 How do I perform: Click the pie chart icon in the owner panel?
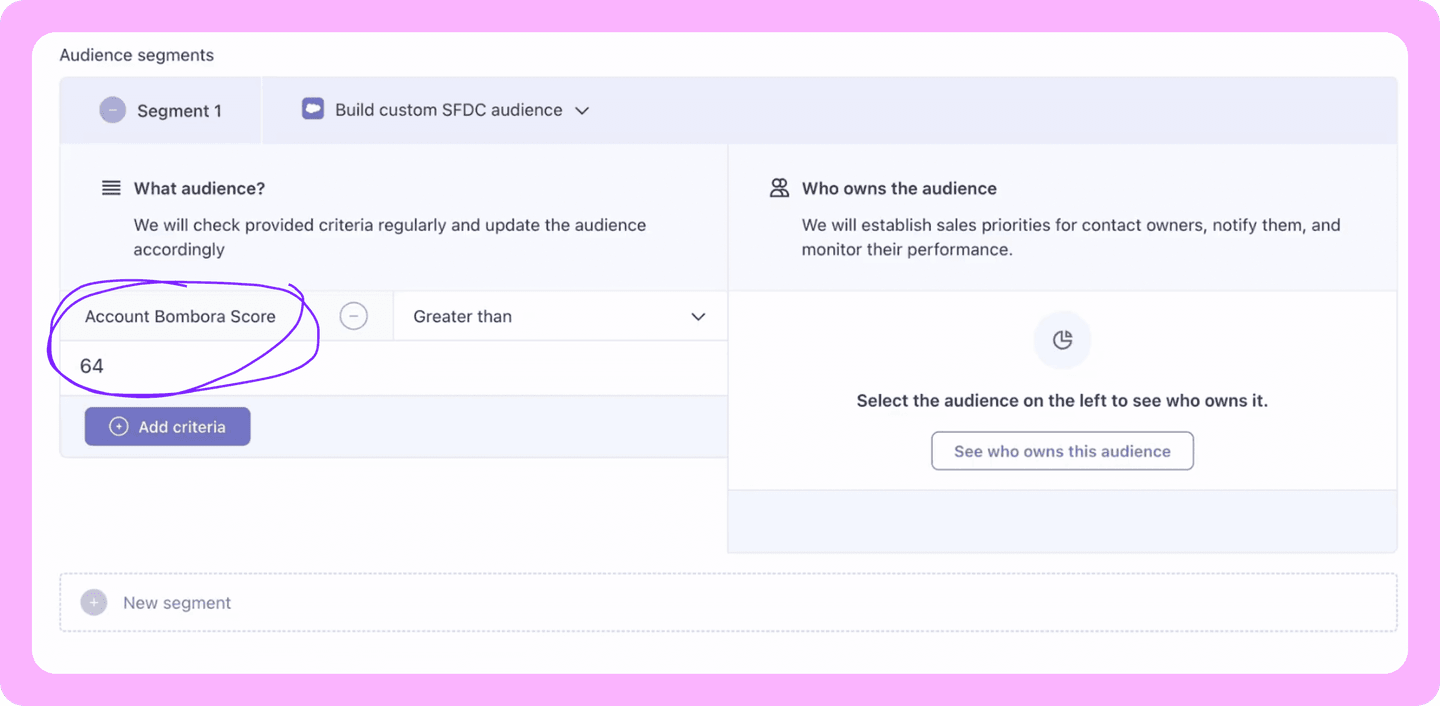(x=1062, y=340)
